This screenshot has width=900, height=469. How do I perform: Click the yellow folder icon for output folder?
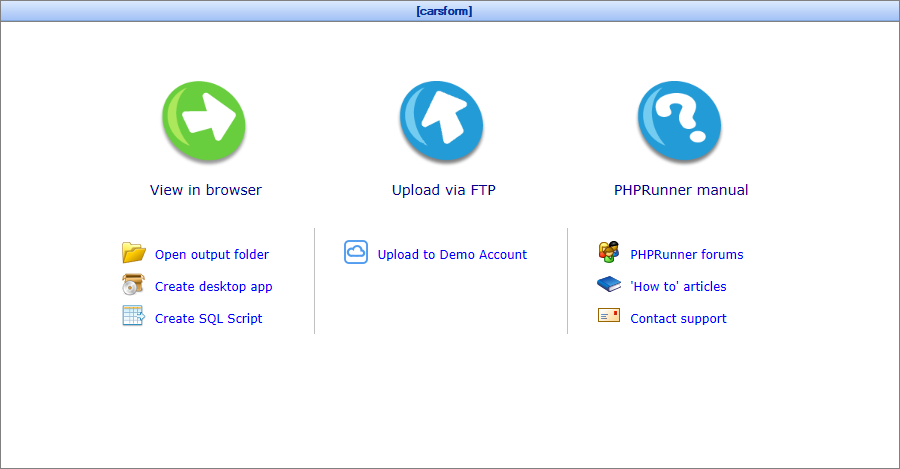[x=134, y=253]
